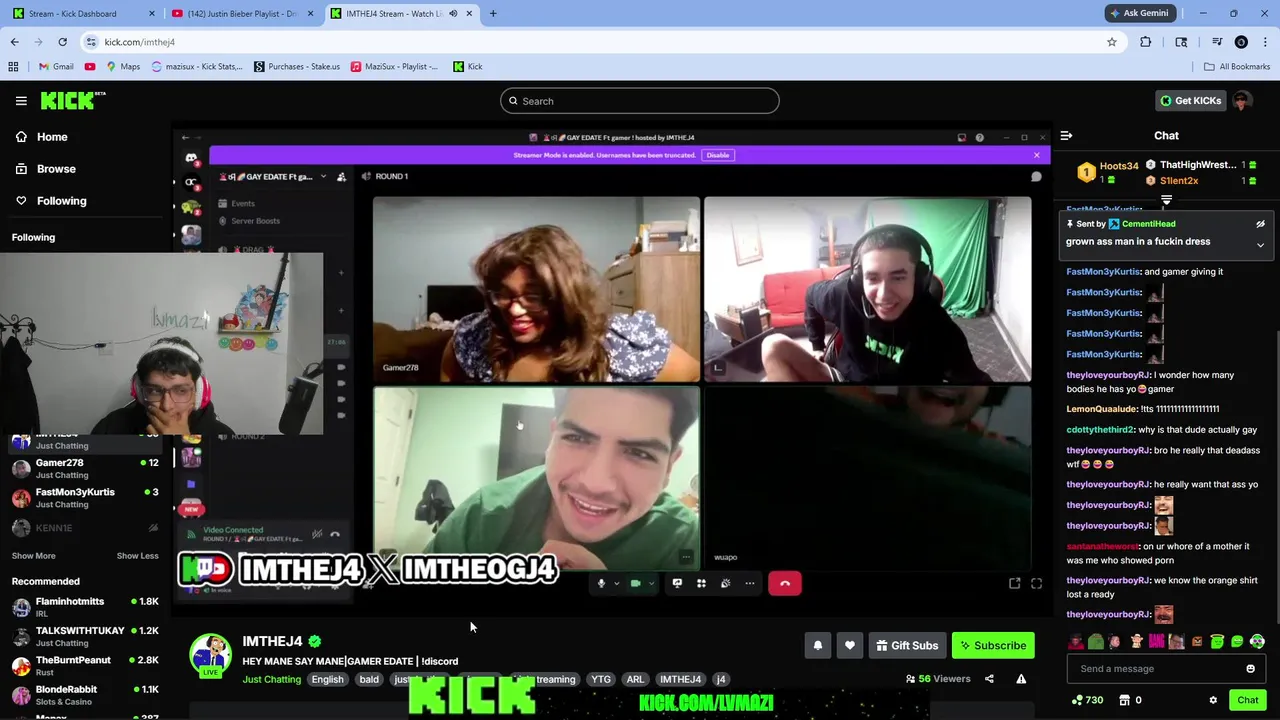Close the Streamer Mode banner

tap(1036, 155)
